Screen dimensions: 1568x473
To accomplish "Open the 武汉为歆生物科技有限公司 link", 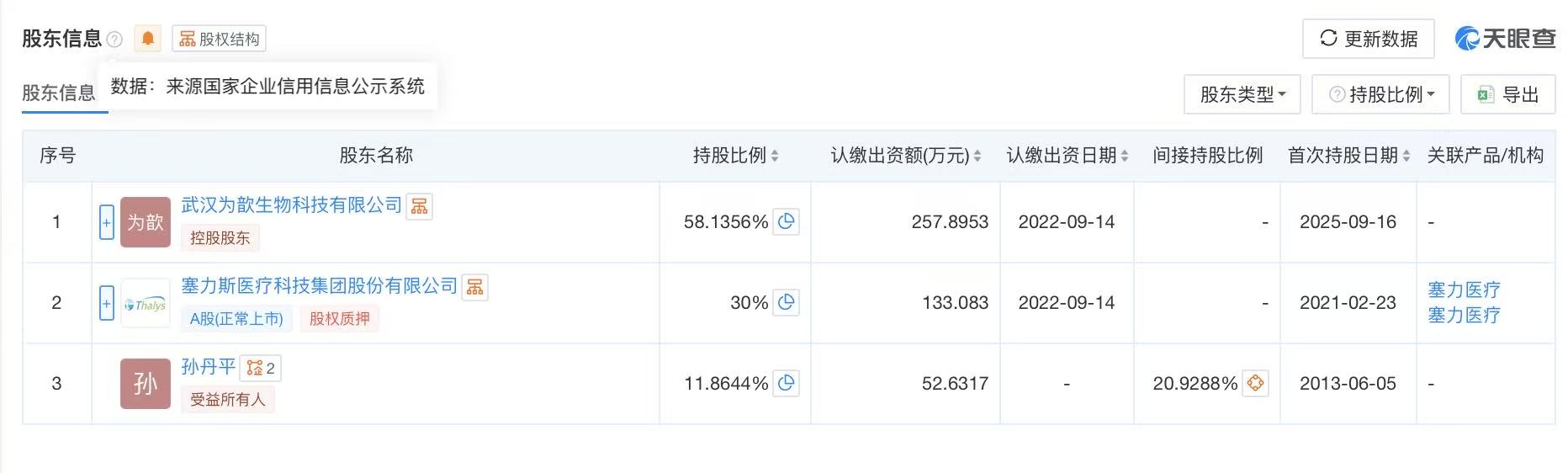I will [292, 205].
